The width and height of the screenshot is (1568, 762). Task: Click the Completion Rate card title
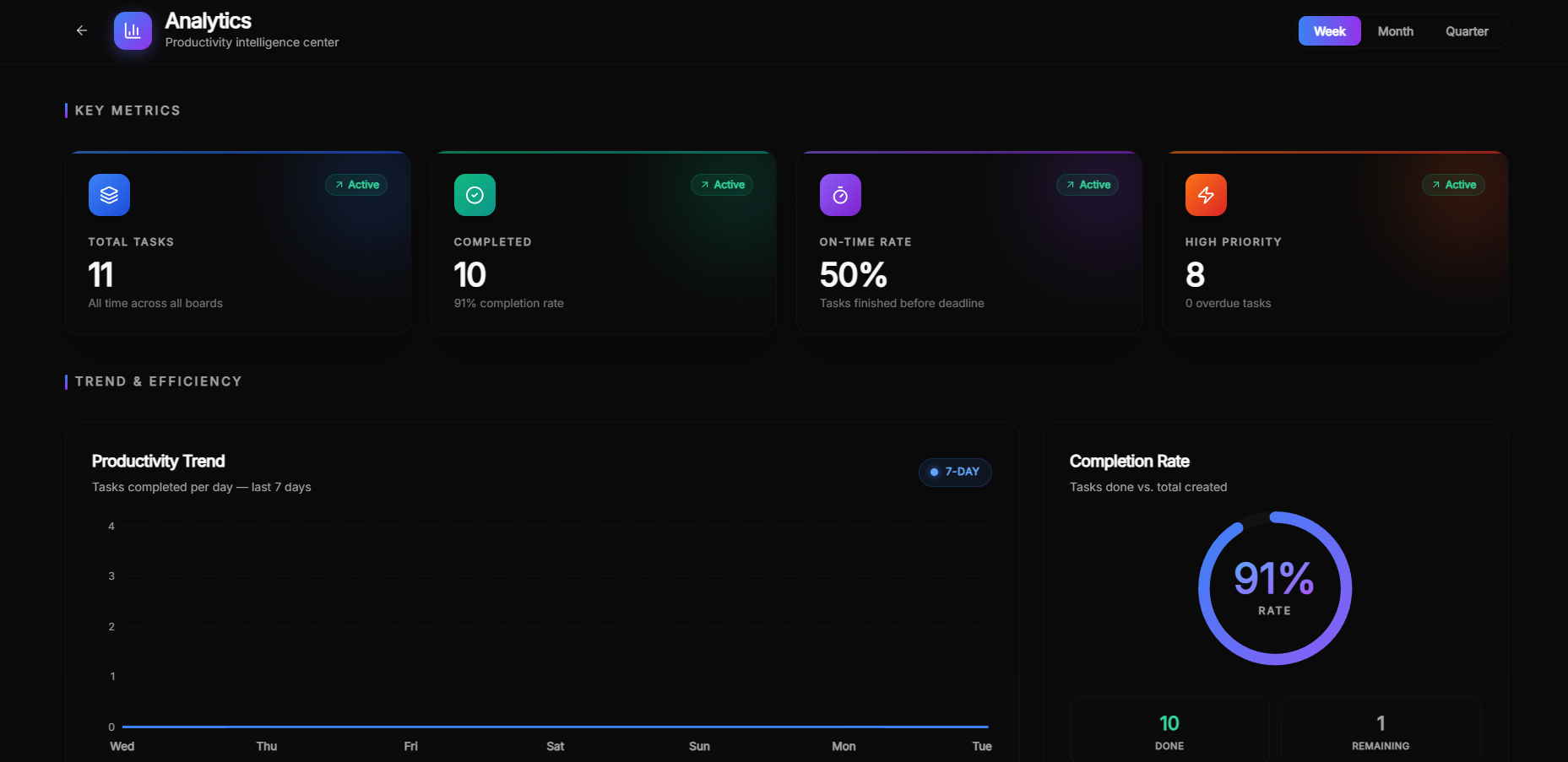click(1129, 461)
